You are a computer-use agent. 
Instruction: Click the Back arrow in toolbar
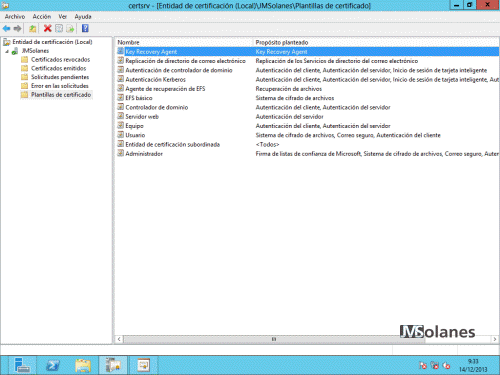pos(6,29)
